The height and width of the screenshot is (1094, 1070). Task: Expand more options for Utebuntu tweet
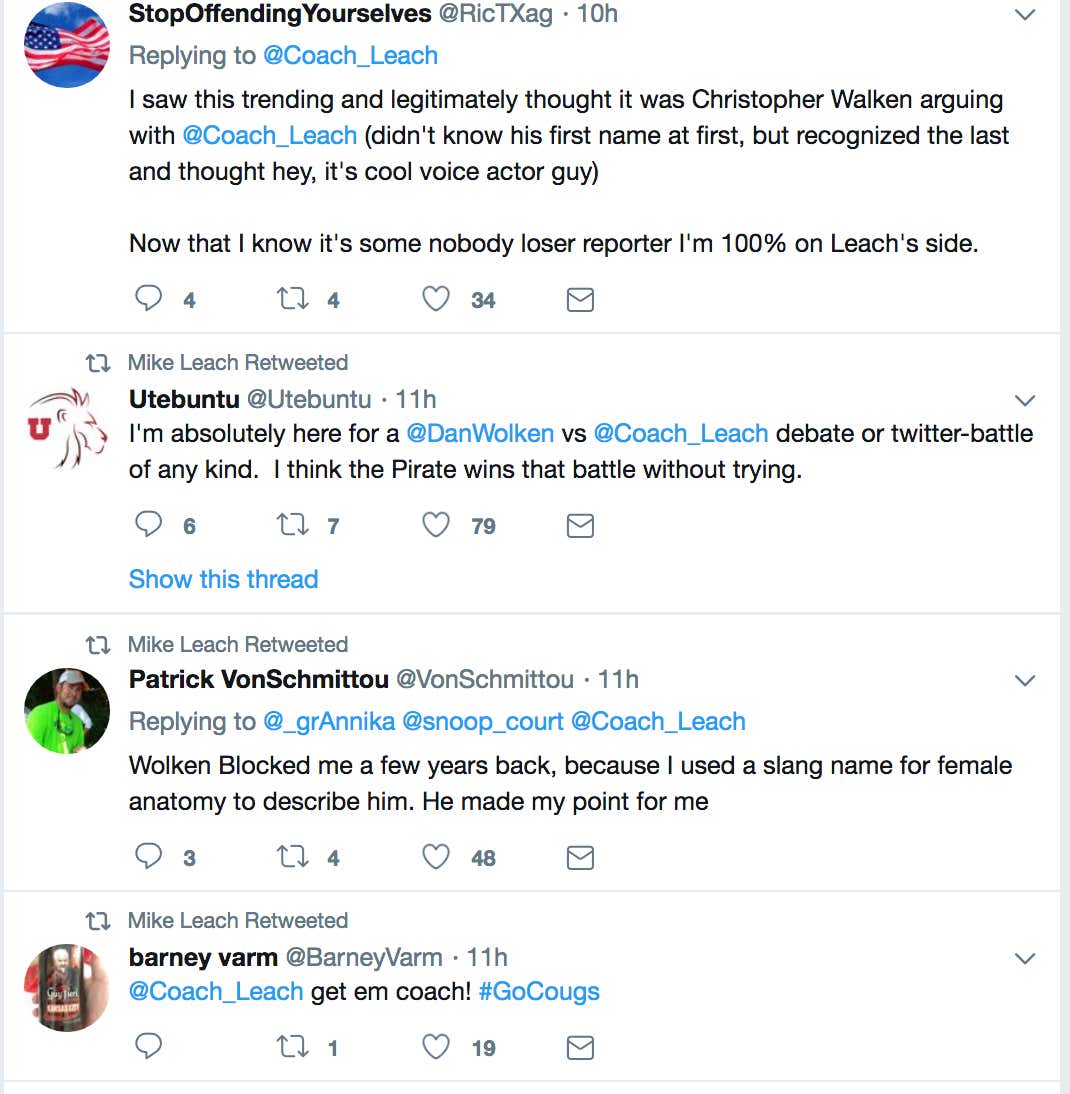(1024, 400)
